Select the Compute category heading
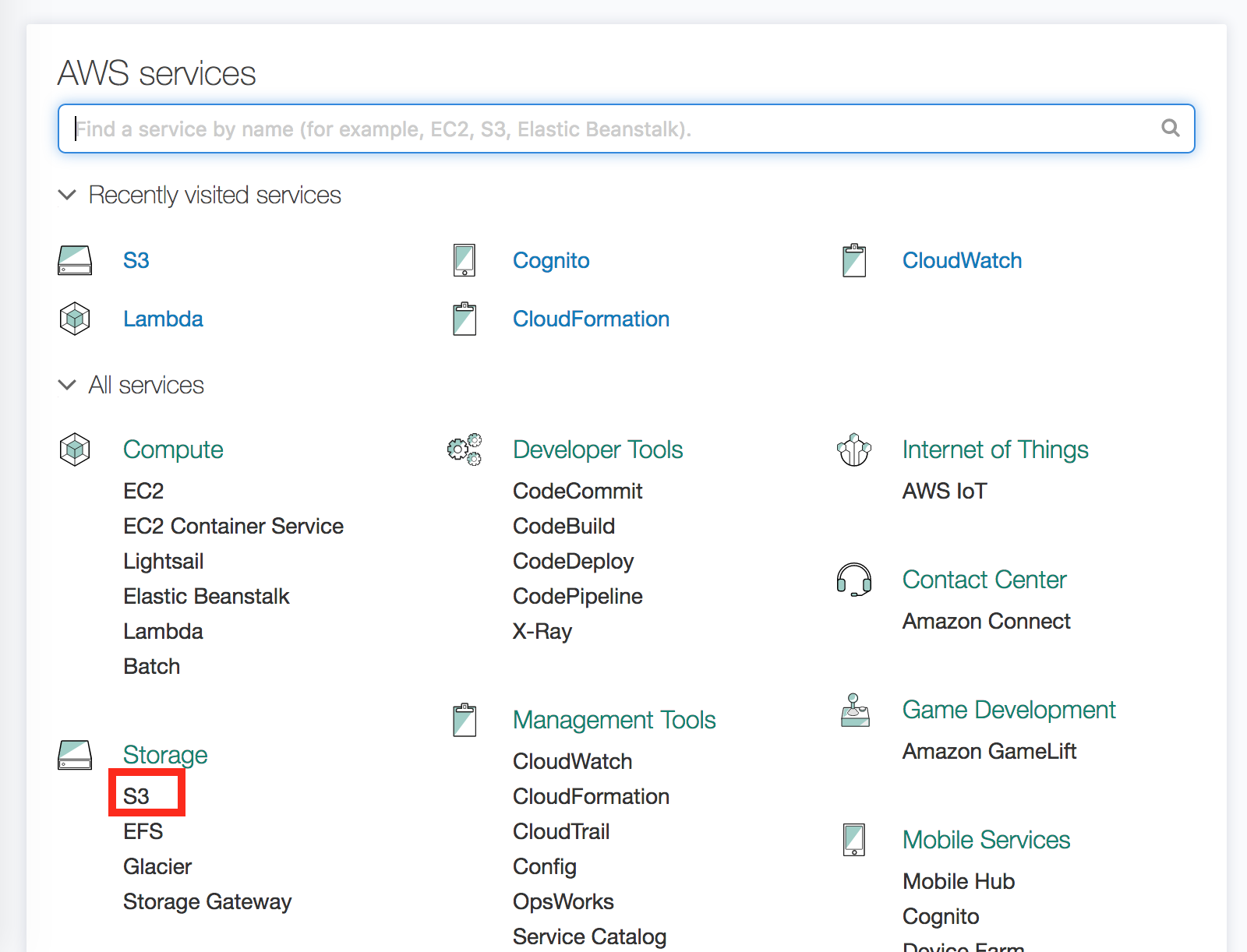1247x952 pixels. tap(173, 450)
